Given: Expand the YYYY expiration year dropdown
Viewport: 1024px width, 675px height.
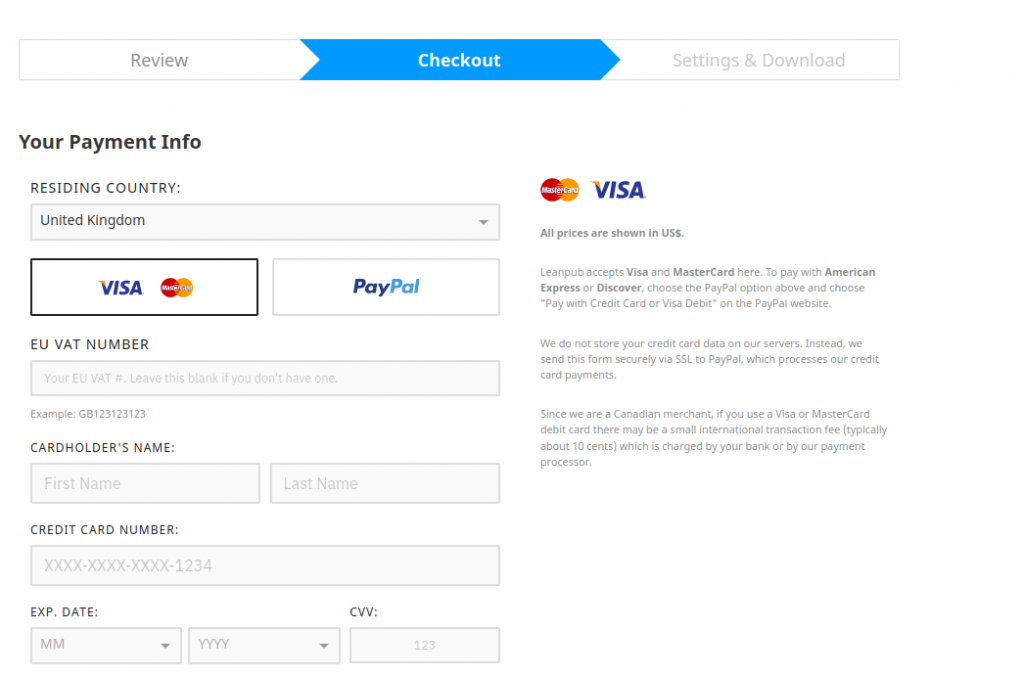Looking at the screenshot, I should click(x=264, y=646).
